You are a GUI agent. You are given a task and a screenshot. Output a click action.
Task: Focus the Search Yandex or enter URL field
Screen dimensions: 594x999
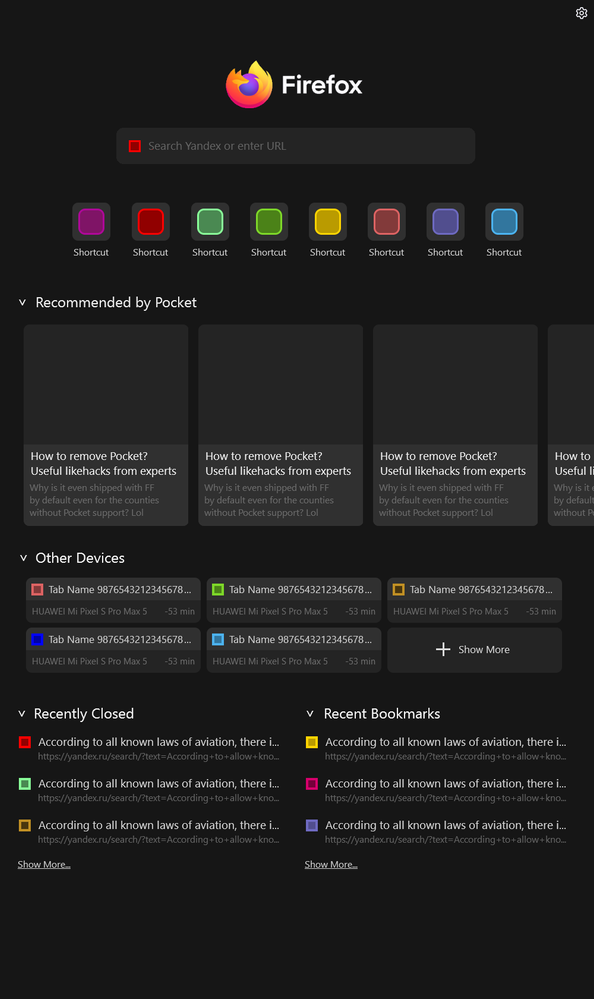296,146
